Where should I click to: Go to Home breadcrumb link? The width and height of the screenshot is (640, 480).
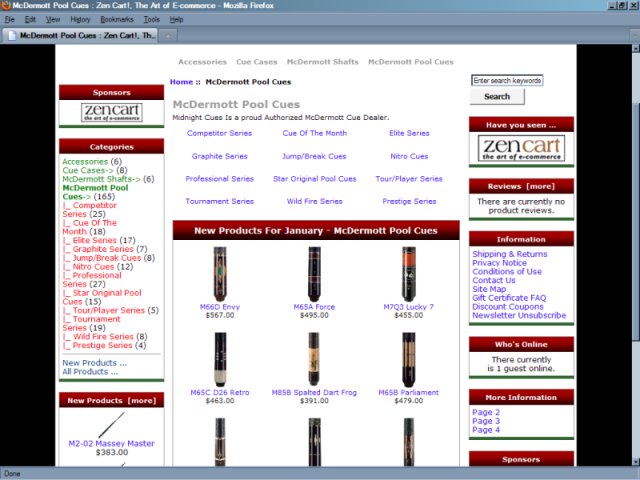(x=181, y=82)
